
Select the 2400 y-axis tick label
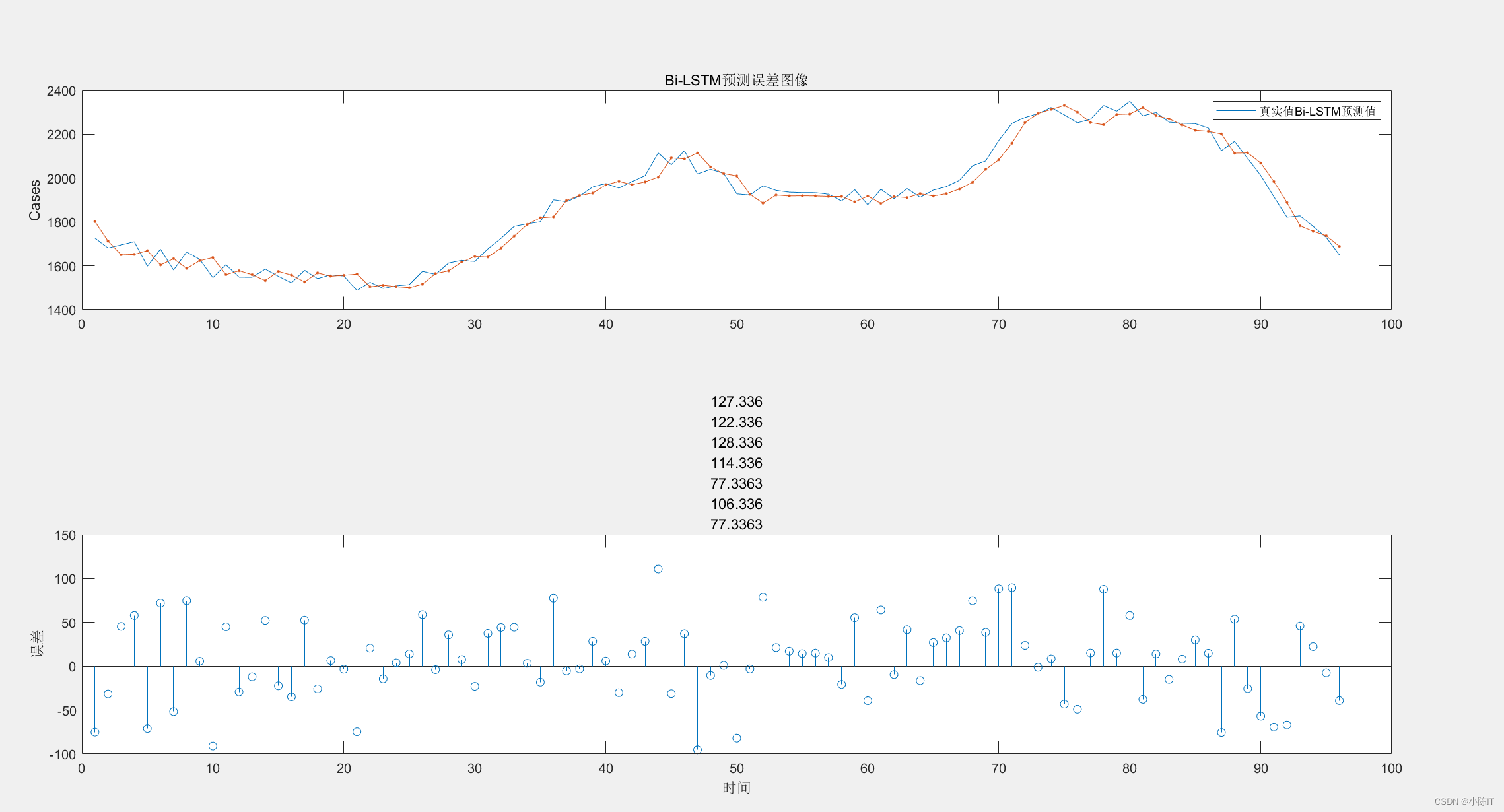click(61, 91)
